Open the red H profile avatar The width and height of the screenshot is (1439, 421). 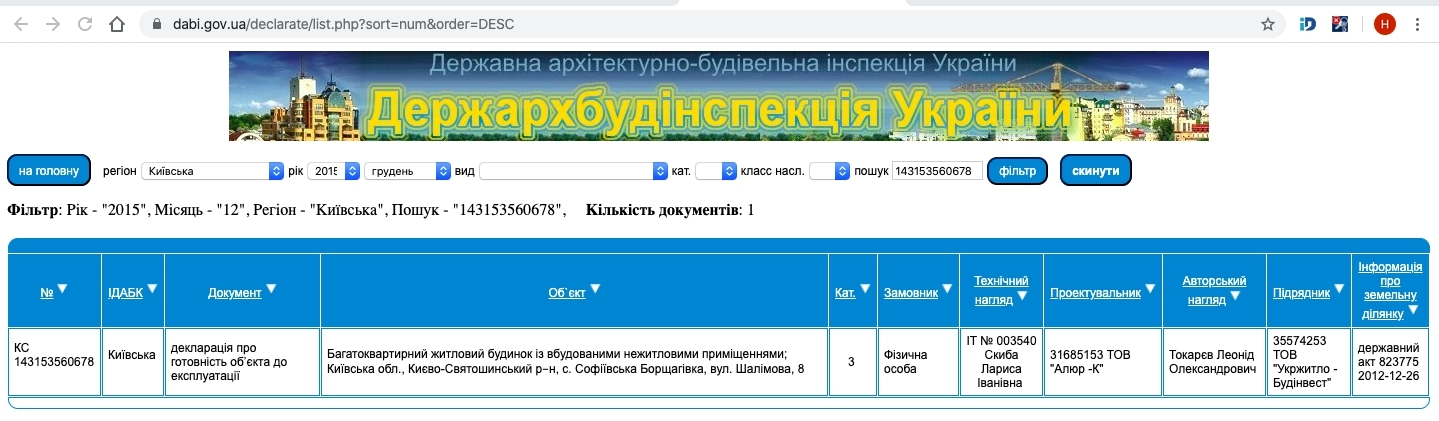[x=1384, y=24]
